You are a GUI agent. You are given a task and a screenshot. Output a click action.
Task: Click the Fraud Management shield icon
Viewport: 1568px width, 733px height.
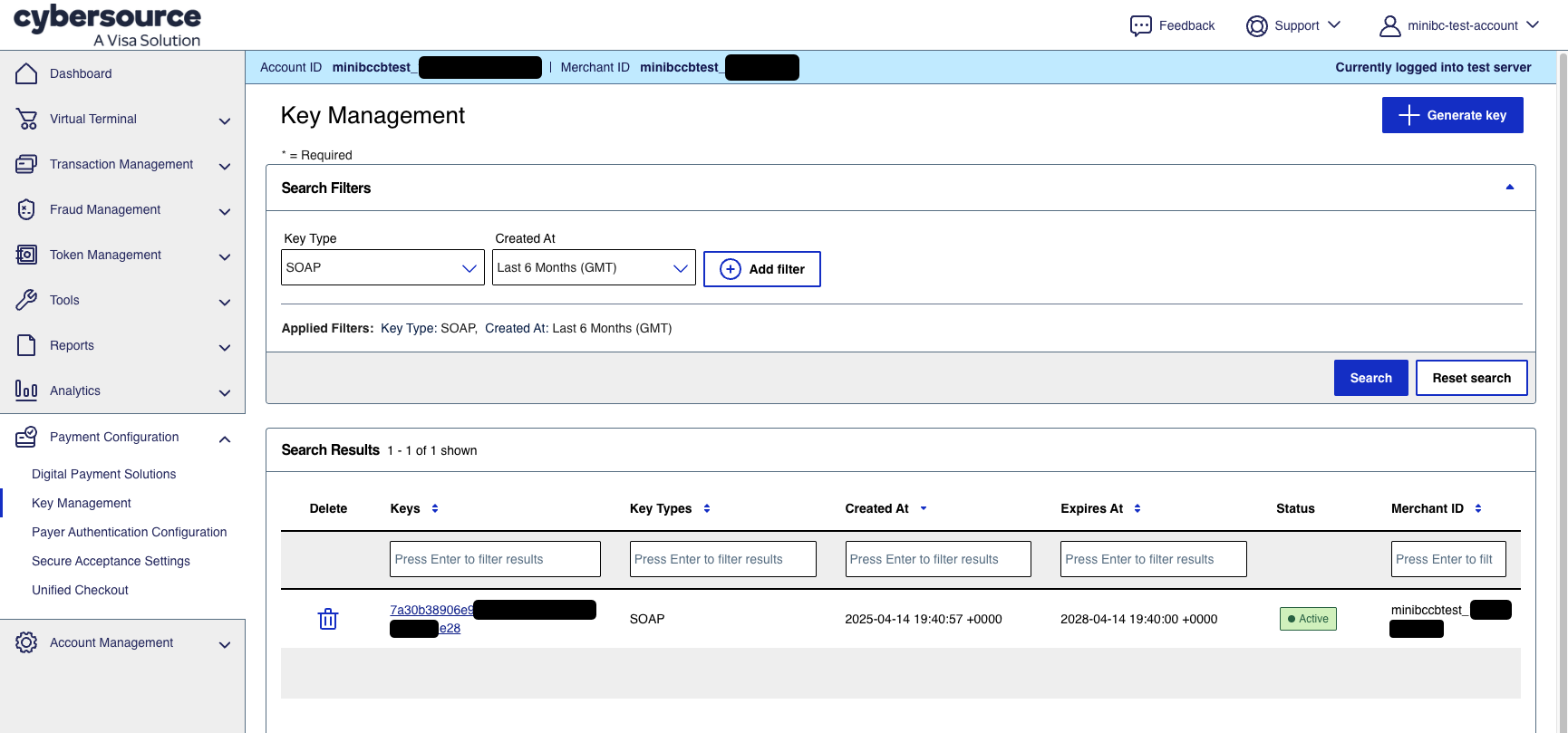26,209
